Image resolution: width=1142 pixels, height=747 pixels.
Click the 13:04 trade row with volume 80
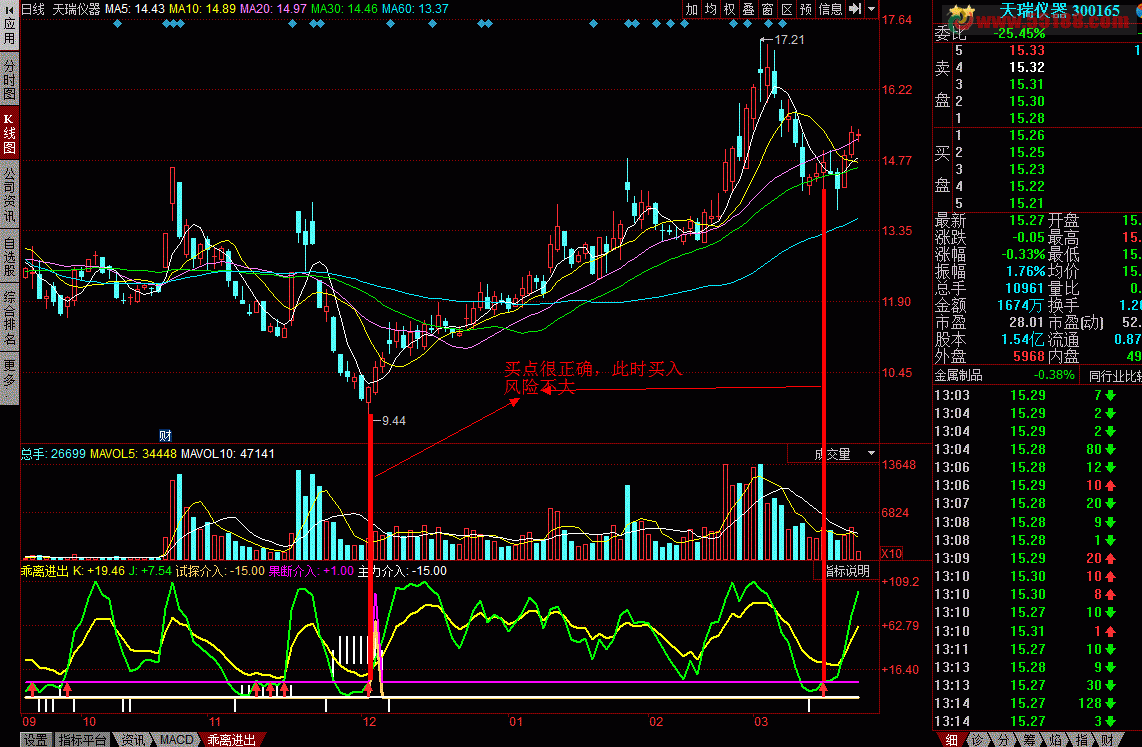(x=1037, y=449)
